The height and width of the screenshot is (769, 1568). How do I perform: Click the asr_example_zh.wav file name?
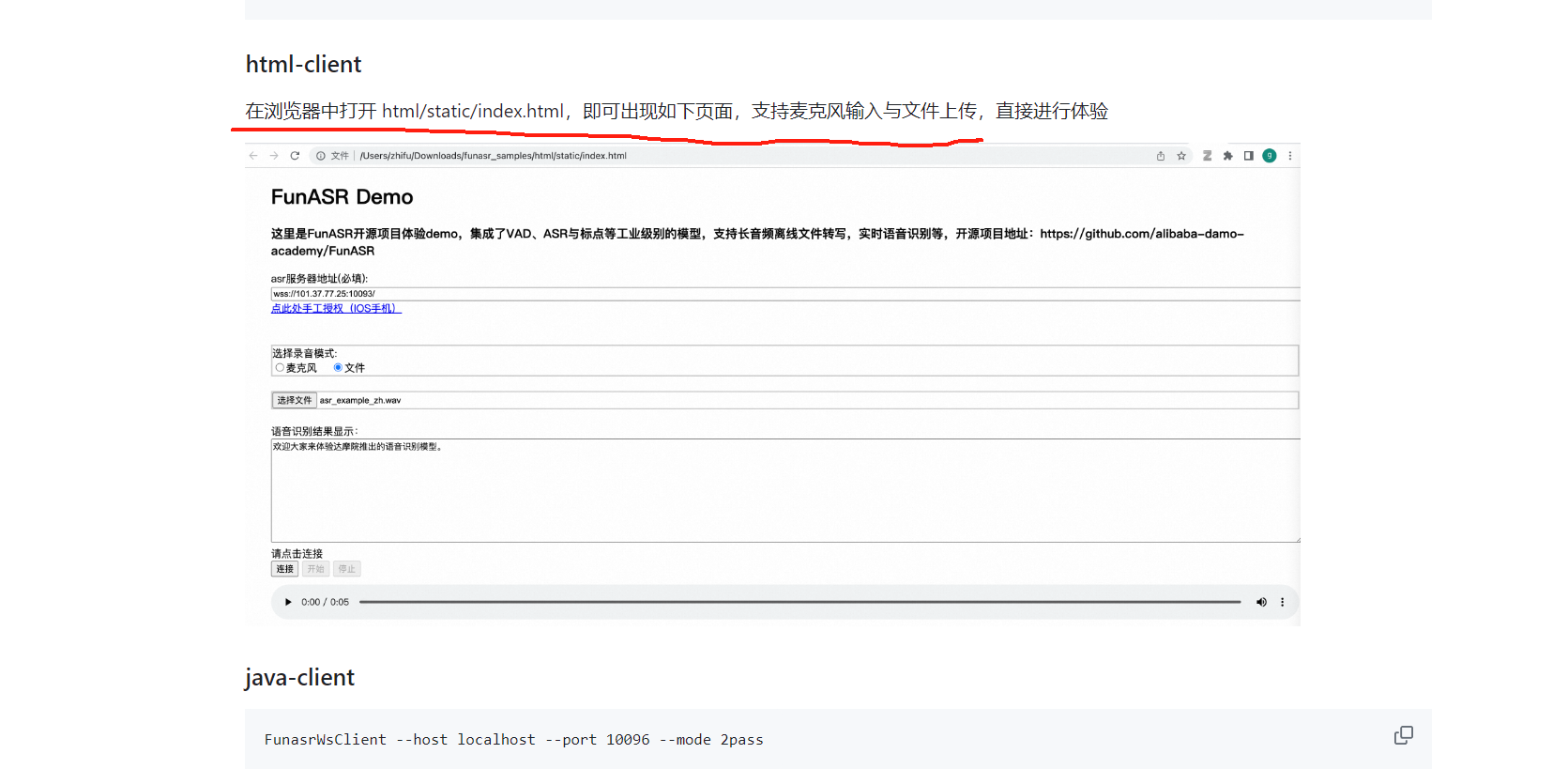360,400
